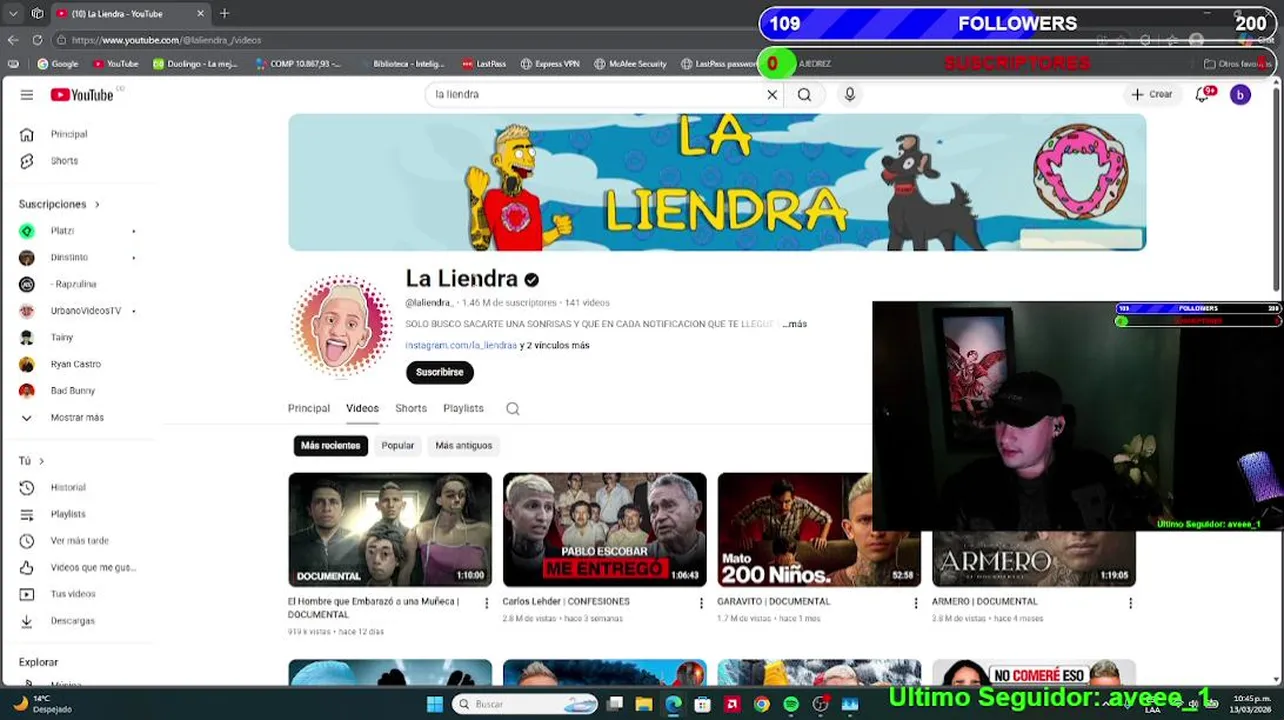Open options for Carlos Lehder video

pos(701,603)
